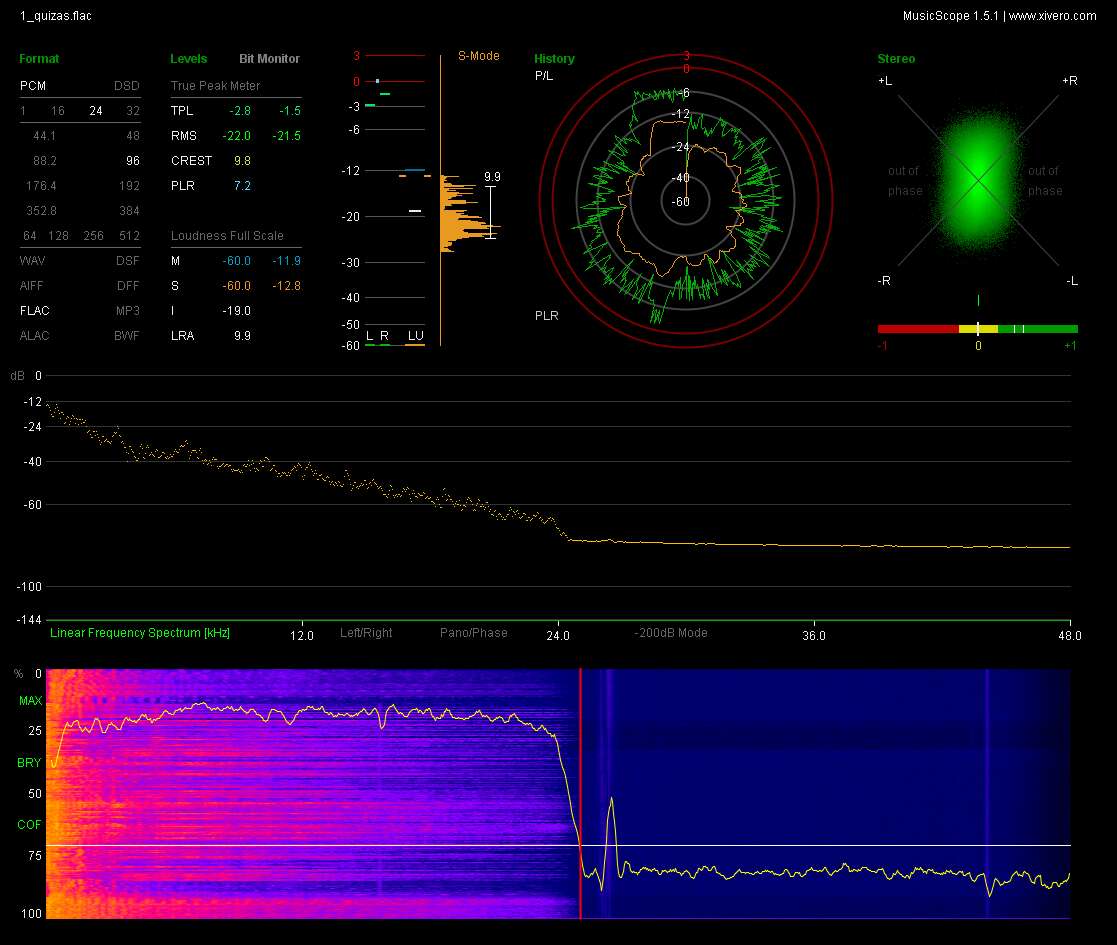Screen dimensions: 1117x945
Task: Enable the -200dB Mode option
Action: [670, 633]
